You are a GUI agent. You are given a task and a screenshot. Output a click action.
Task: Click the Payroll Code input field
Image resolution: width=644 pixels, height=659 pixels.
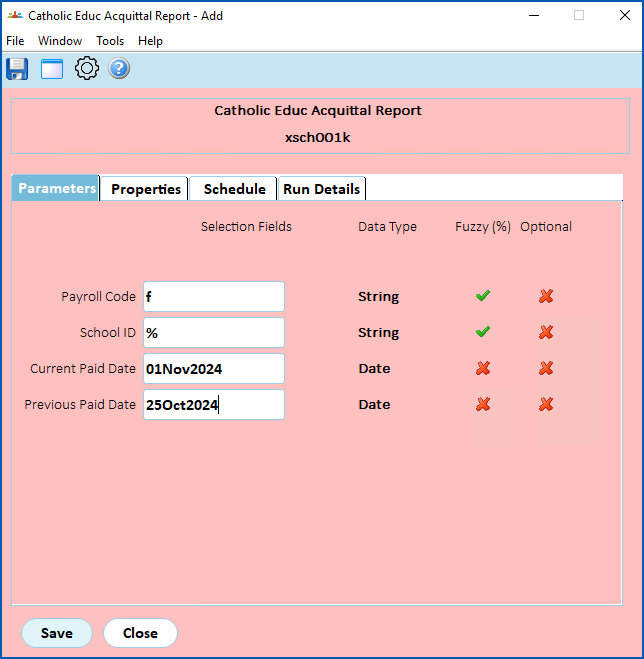click(214, 297)
